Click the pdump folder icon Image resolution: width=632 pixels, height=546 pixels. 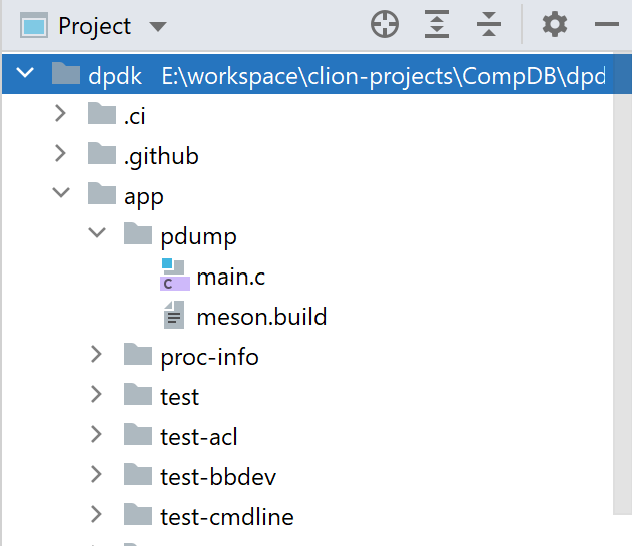tap(138, 233)
